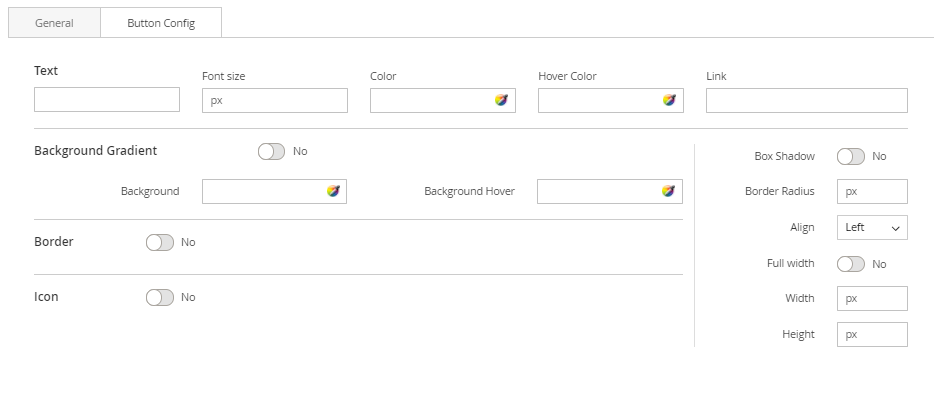Click the Width px input
Image resolution: width=952 pixels, height=395 pixels.
[x=872, y=299]
